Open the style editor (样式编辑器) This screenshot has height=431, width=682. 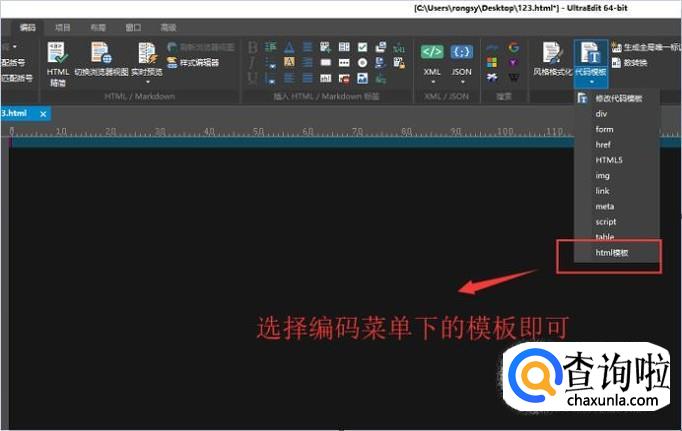[x=193, y=63]
